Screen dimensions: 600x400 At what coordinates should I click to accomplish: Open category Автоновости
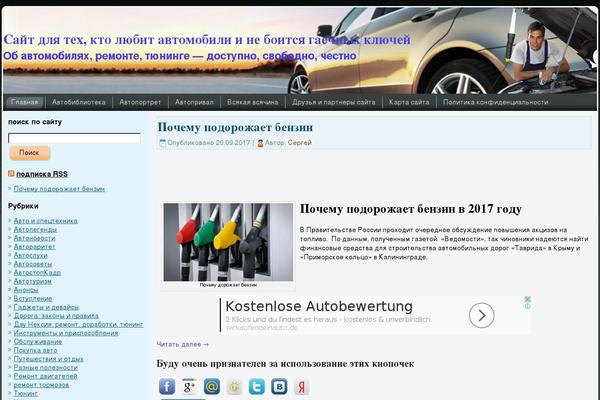click(34, 238)
